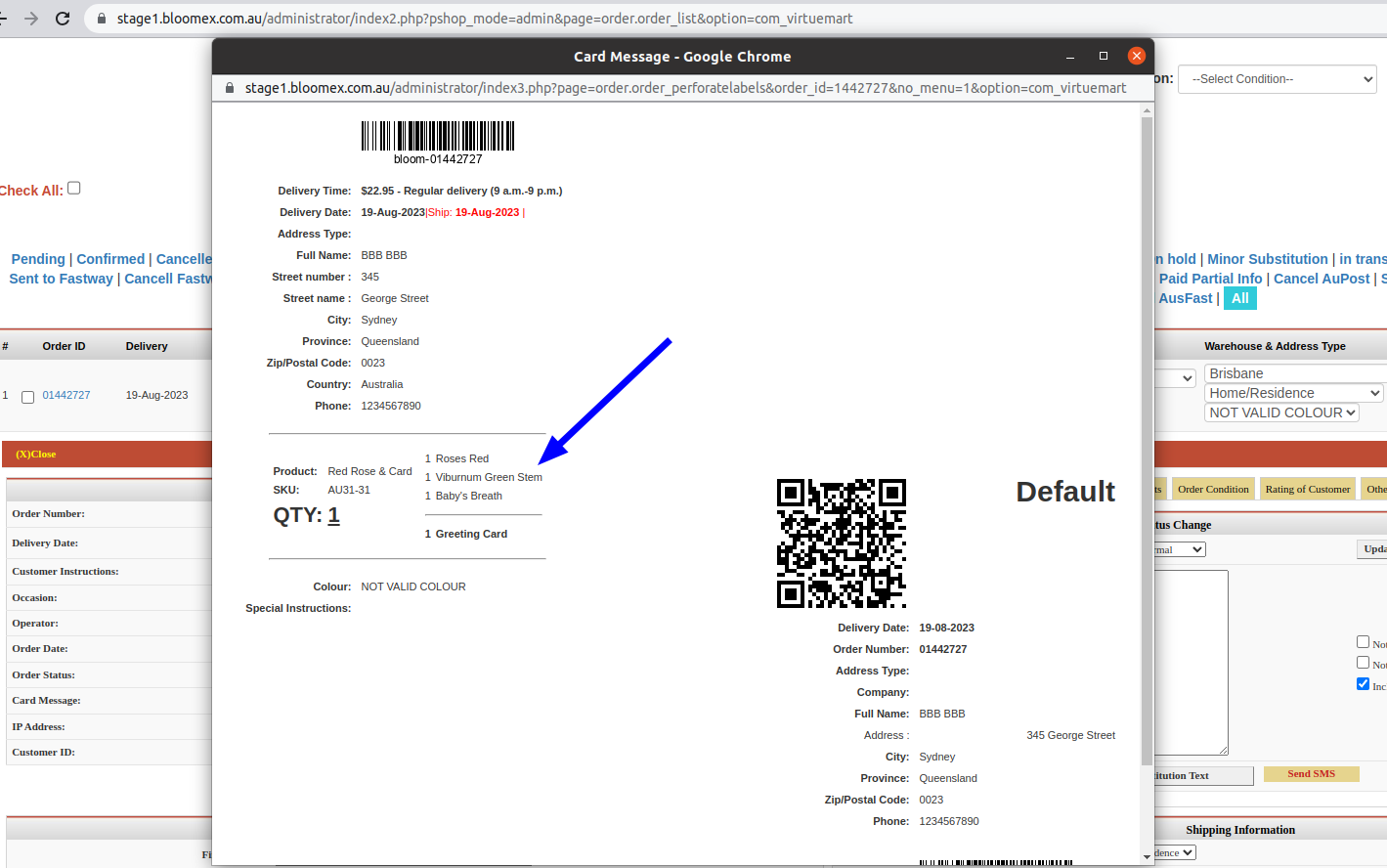
Task: Click the main address bar padlock icon
Action: pyautogui.click(x=101, y=19)
